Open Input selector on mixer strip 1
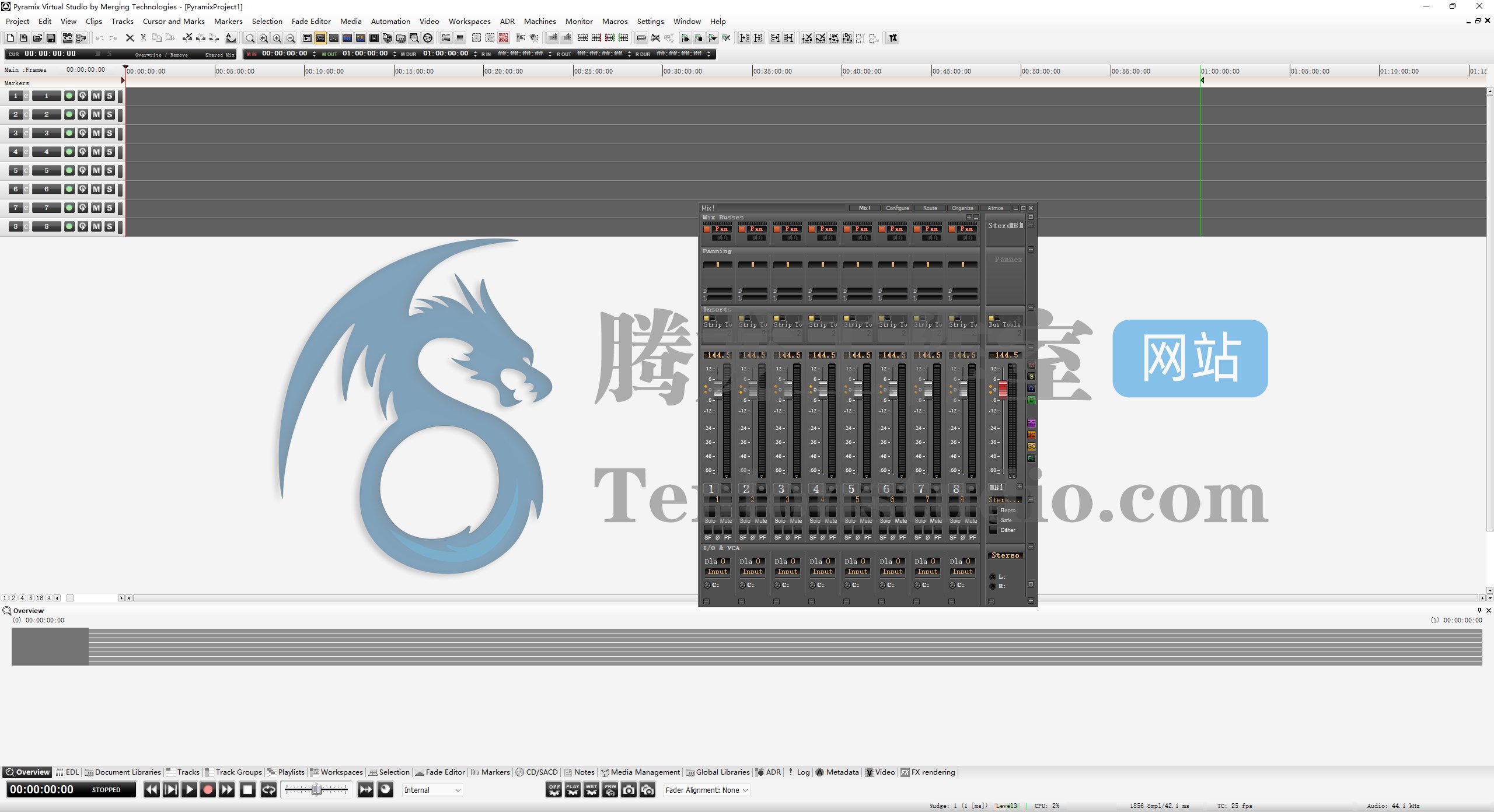The width and height of the screenshot is (1494, 812). tap(717, 572)
